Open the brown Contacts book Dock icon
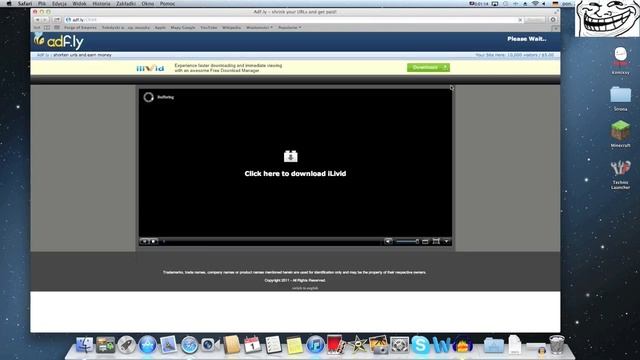 coord(231,345)
